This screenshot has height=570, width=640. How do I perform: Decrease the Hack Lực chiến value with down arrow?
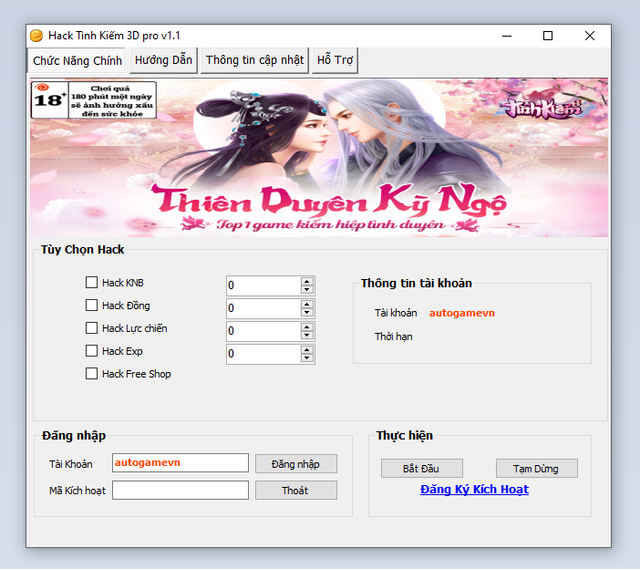[307, 335]
